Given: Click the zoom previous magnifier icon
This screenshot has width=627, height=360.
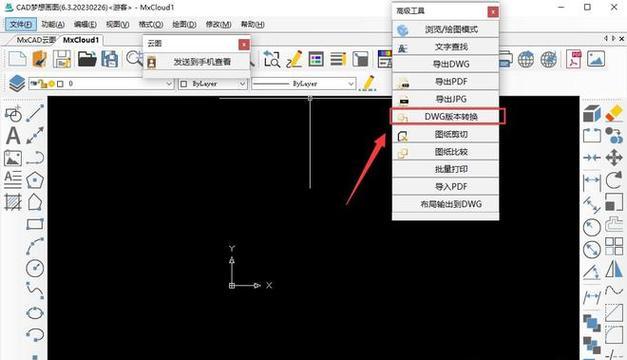Looking at the screenshot, I should [x=272, y=59].
